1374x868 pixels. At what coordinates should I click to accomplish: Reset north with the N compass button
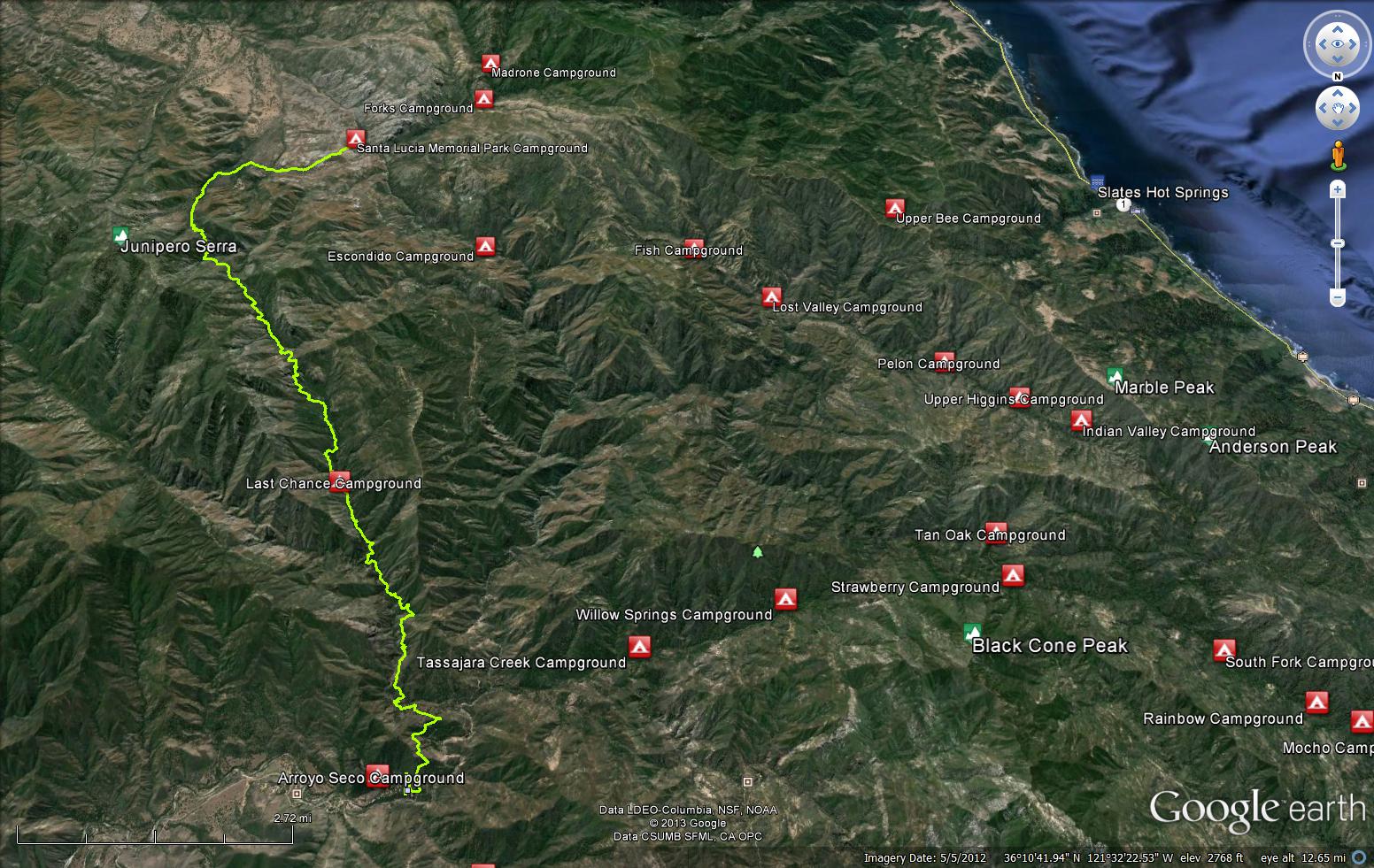coord(1338,77)
